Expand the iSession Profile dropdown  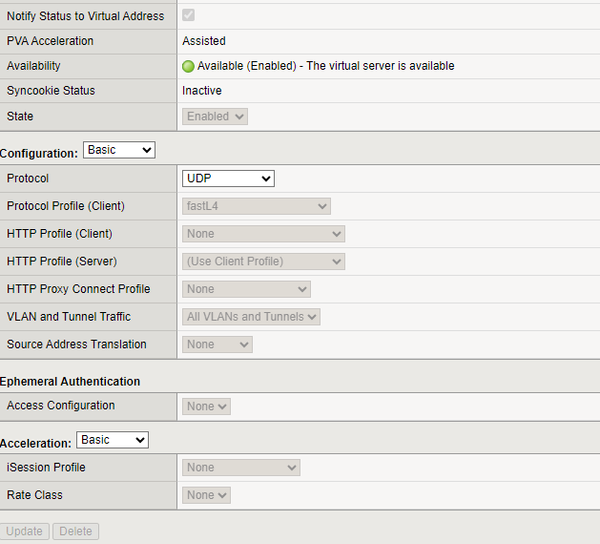241,467
